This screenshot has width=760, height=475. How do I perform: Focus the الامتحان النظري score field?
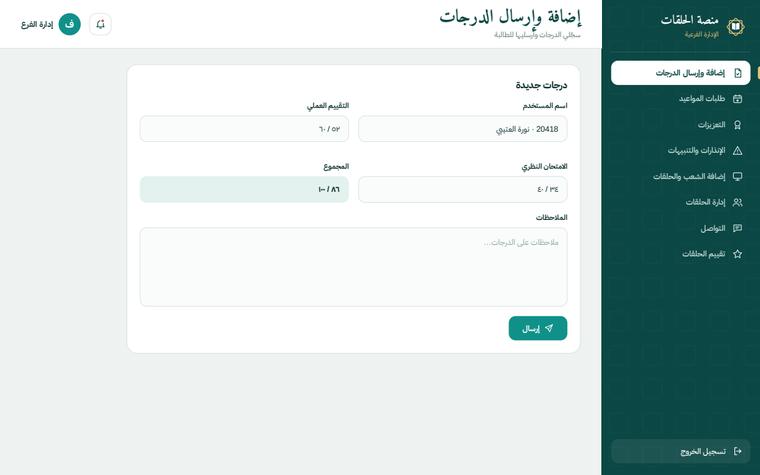[x=462, y=190]
